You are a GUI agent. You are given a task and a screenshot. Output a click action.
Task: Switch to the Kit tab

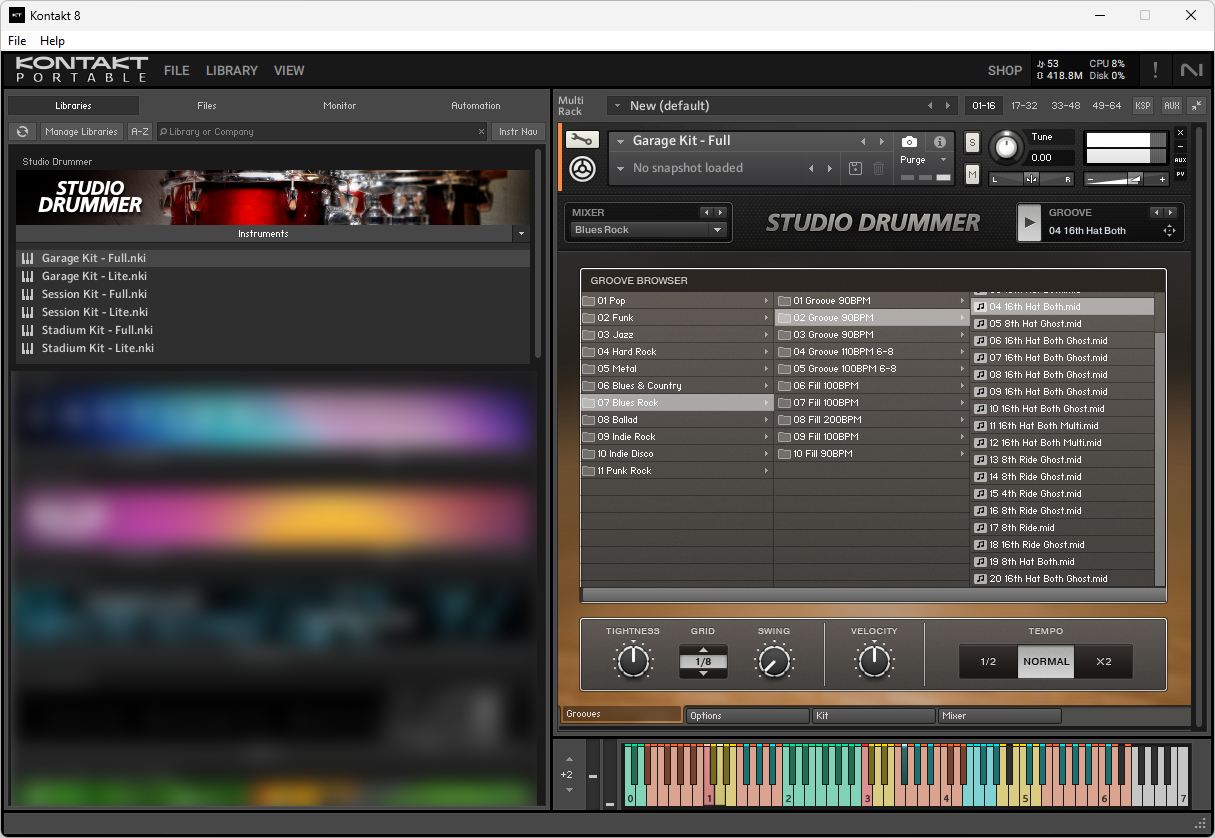[x=873, y=716]
